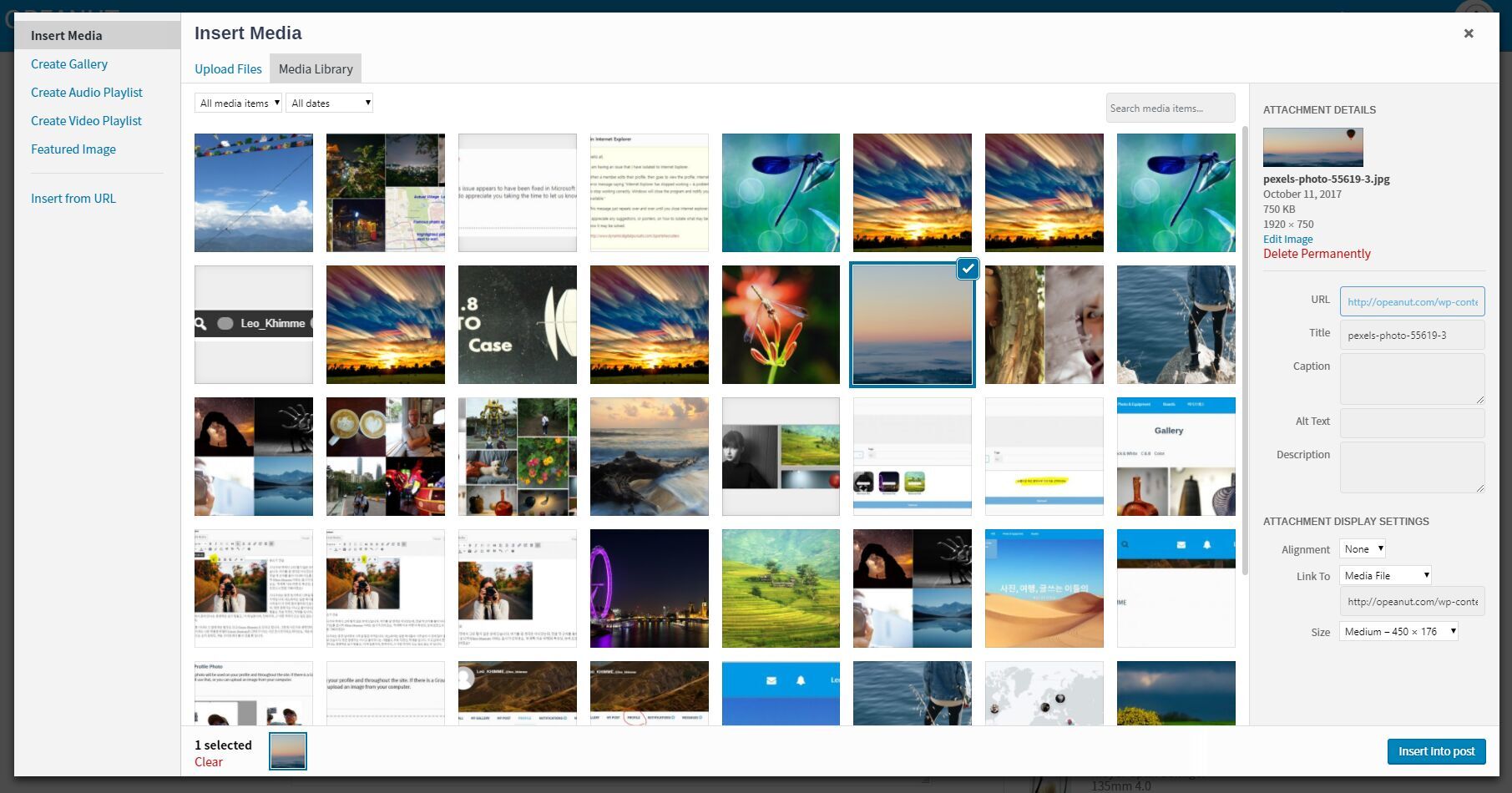Choose the tree bark and face thumbnail
This screenshot has height=793, width=1512.
pos(1044,325)
